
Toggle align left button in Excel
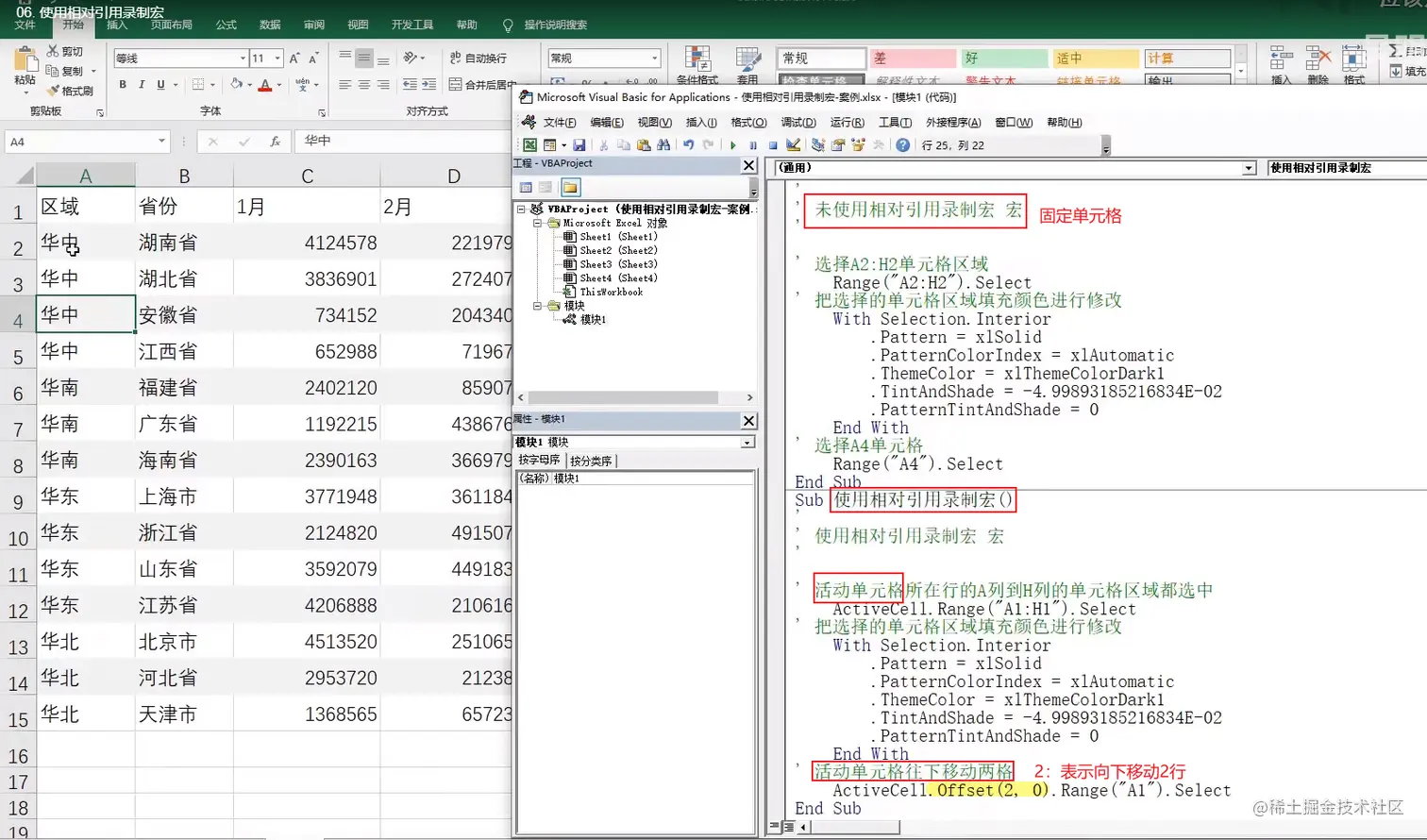(x=344, y=85)
